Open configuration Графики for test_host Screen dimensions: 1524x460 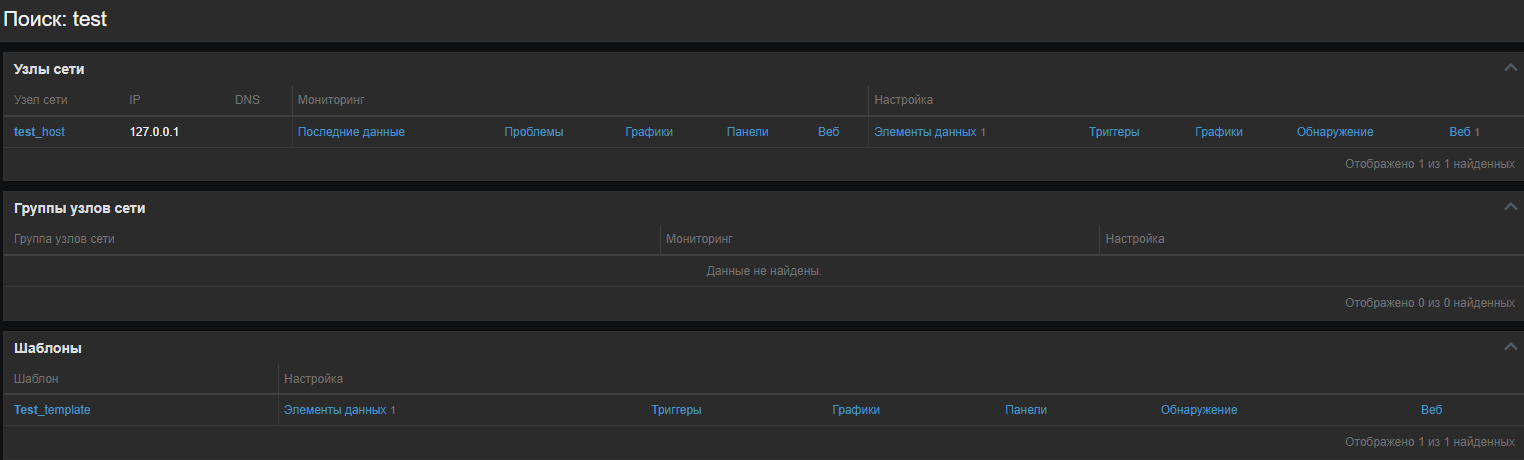(x=1218, y=132)
